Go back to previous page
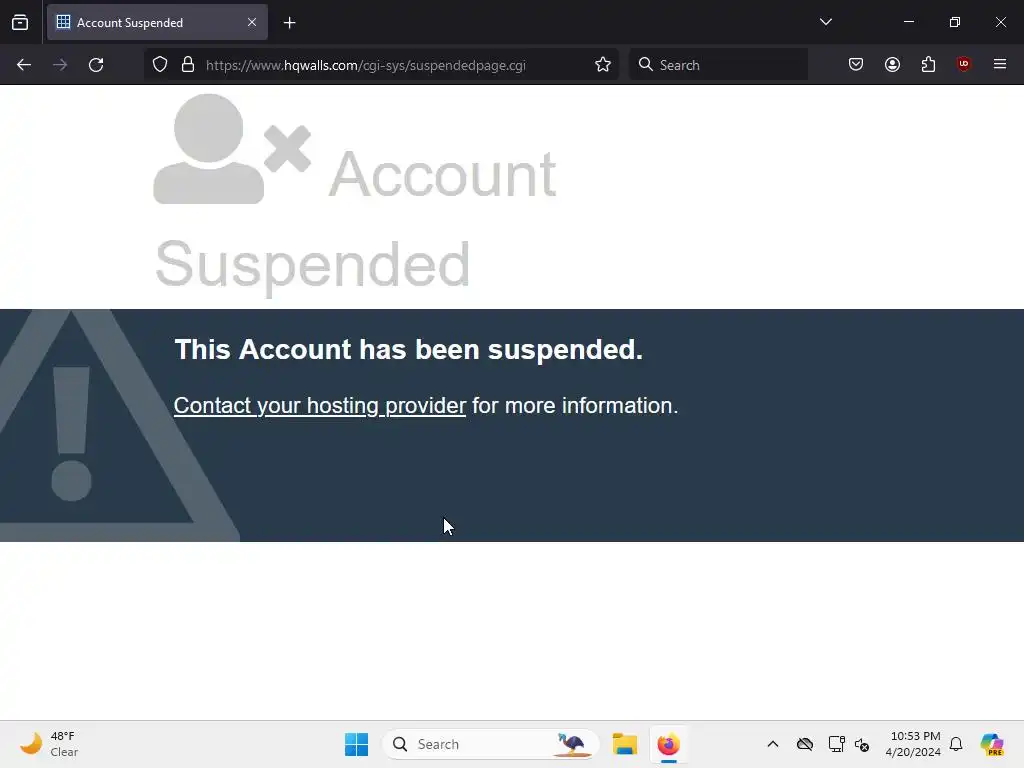1024x768 pixels. (24, 65)
